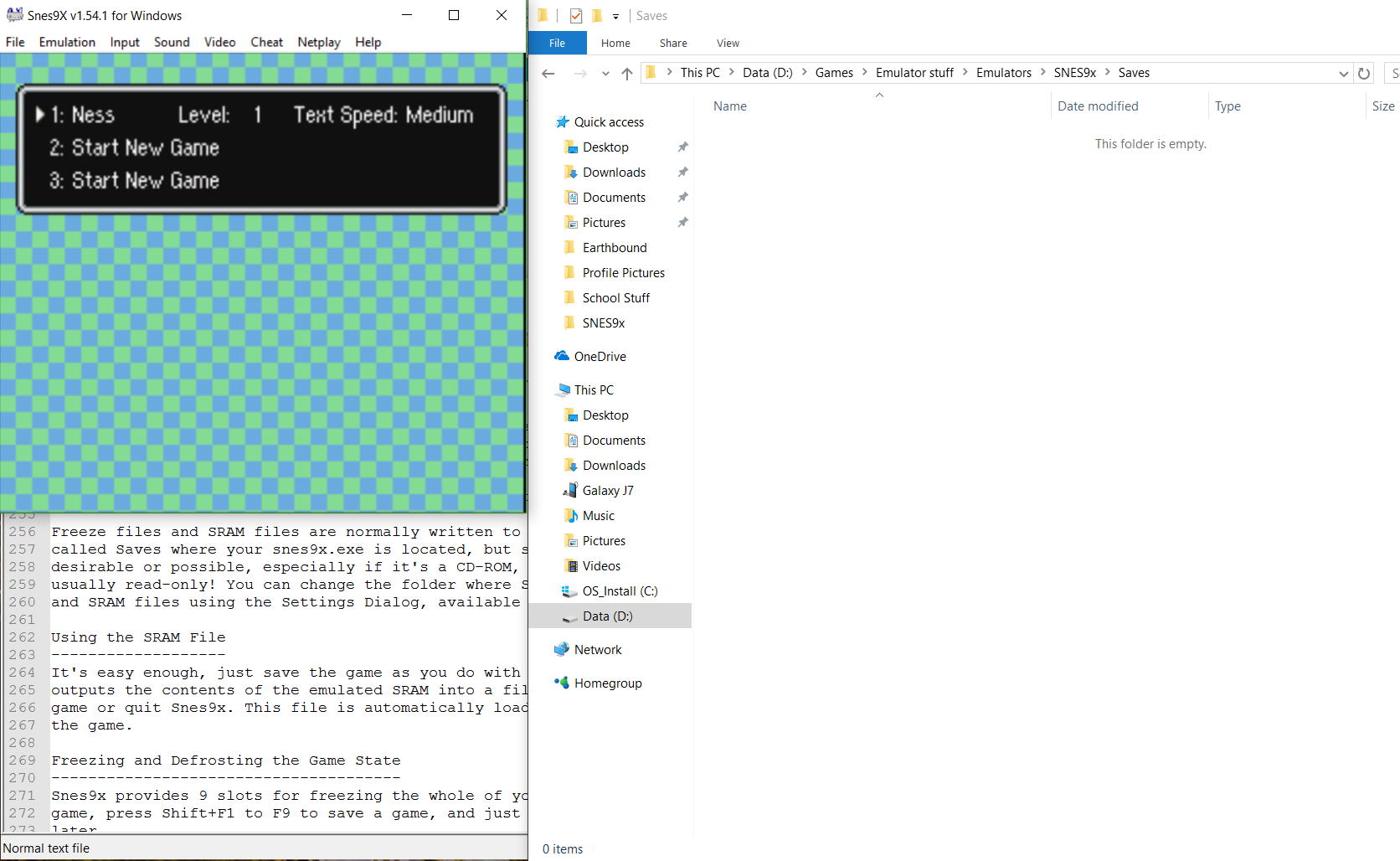Open the Netplay menu in Snes9X
Image resolution: width=1400 pixels, height=861 pixels.
(x=319, y=42)
